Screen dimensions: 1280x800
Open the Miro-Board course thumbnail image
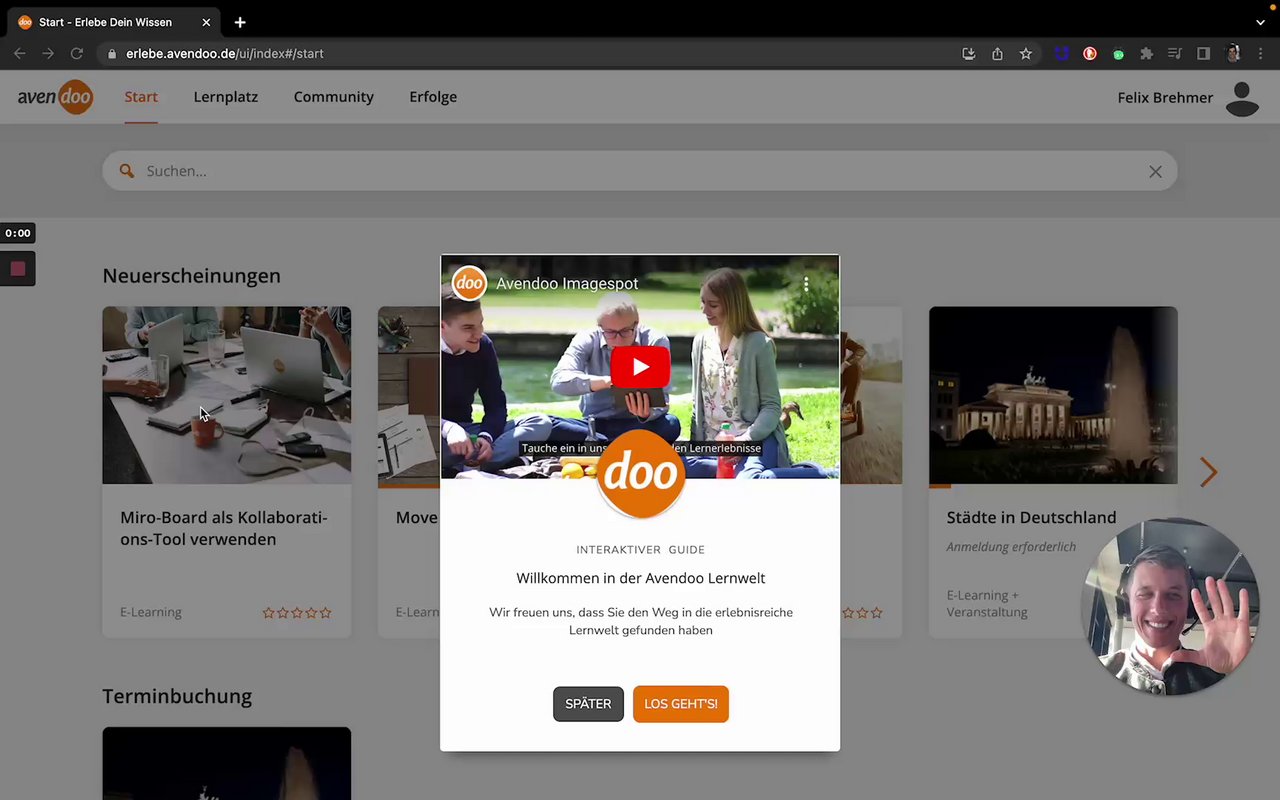[x=227, y=395]
